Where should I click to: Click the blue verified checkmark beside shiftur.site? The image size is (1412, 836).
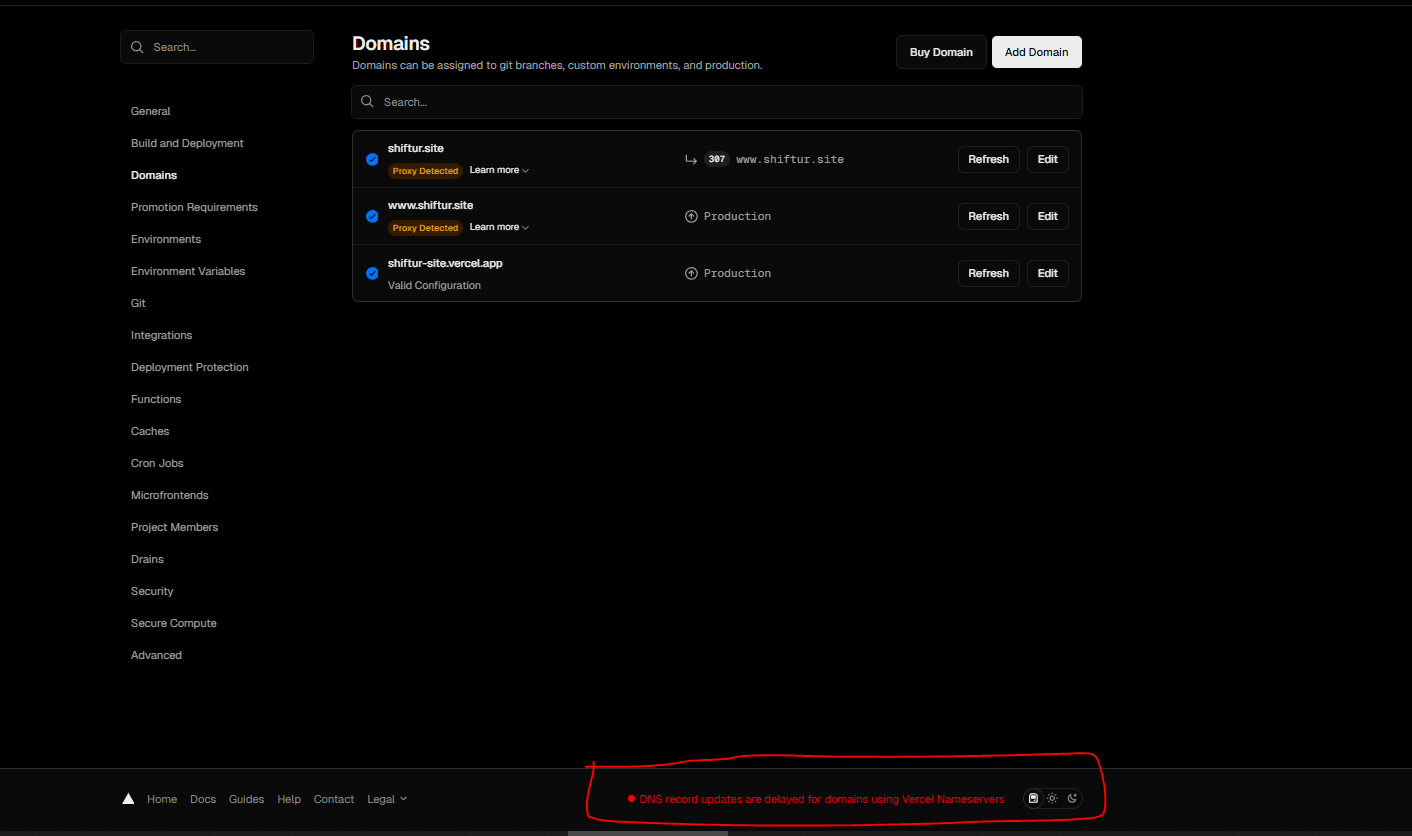(x=372, y=159)
